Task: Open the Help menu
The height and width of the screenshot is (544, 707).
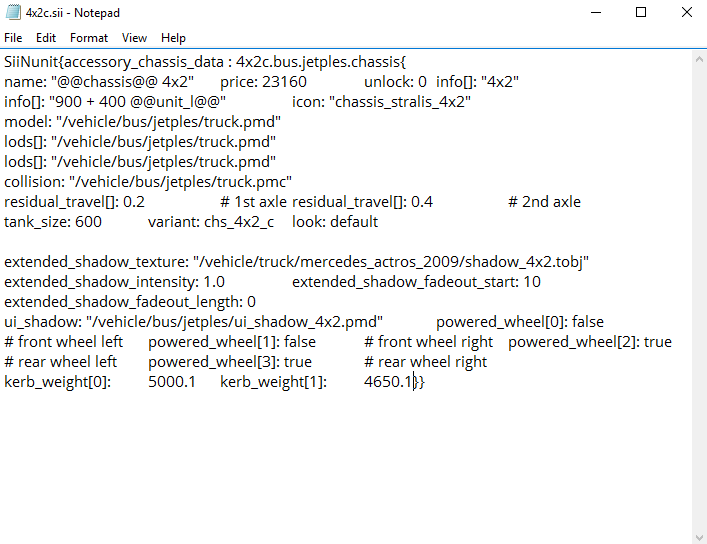Action: pyautogui.click(x=173, y=38)
